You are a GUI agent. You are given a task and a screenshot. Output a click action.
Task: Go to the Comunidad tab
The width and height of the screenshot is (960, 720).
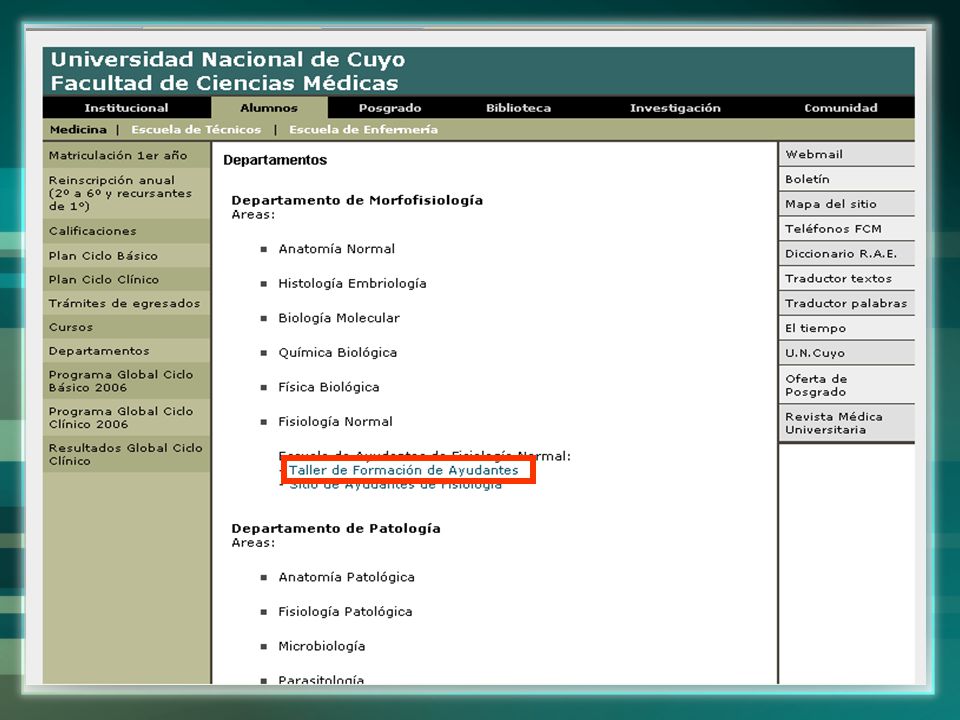click(841, 108)
